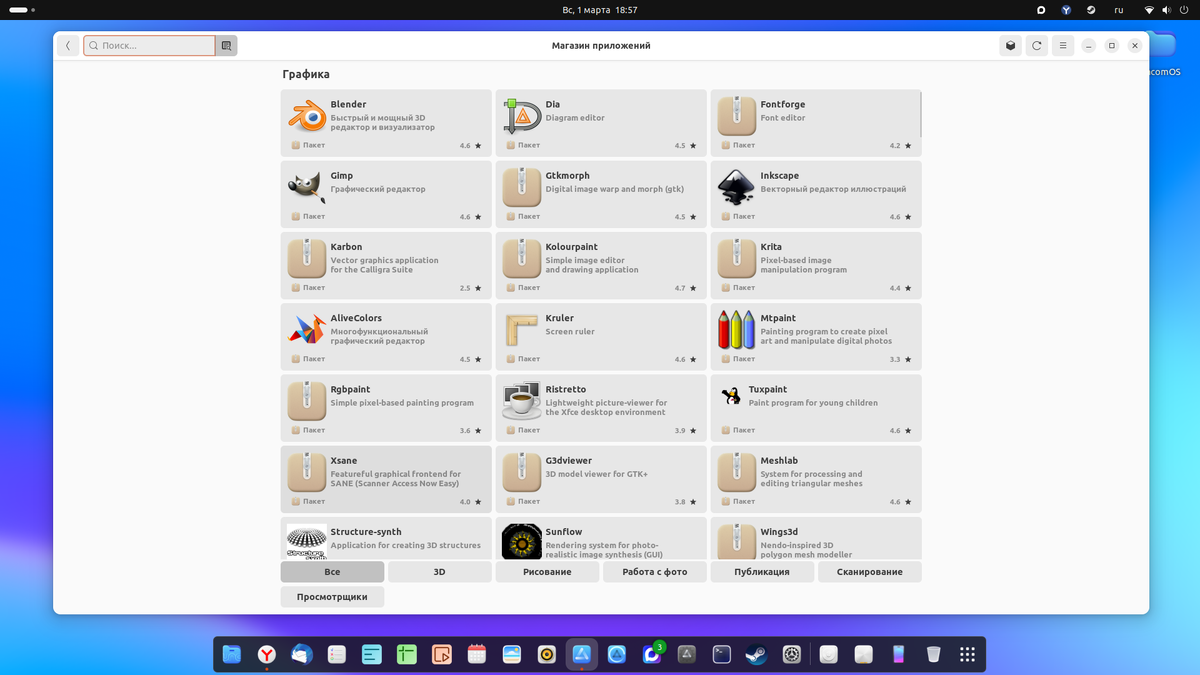Click the volume icon in top panel
The image size is (1200, 675).
tap(1168, 10)
